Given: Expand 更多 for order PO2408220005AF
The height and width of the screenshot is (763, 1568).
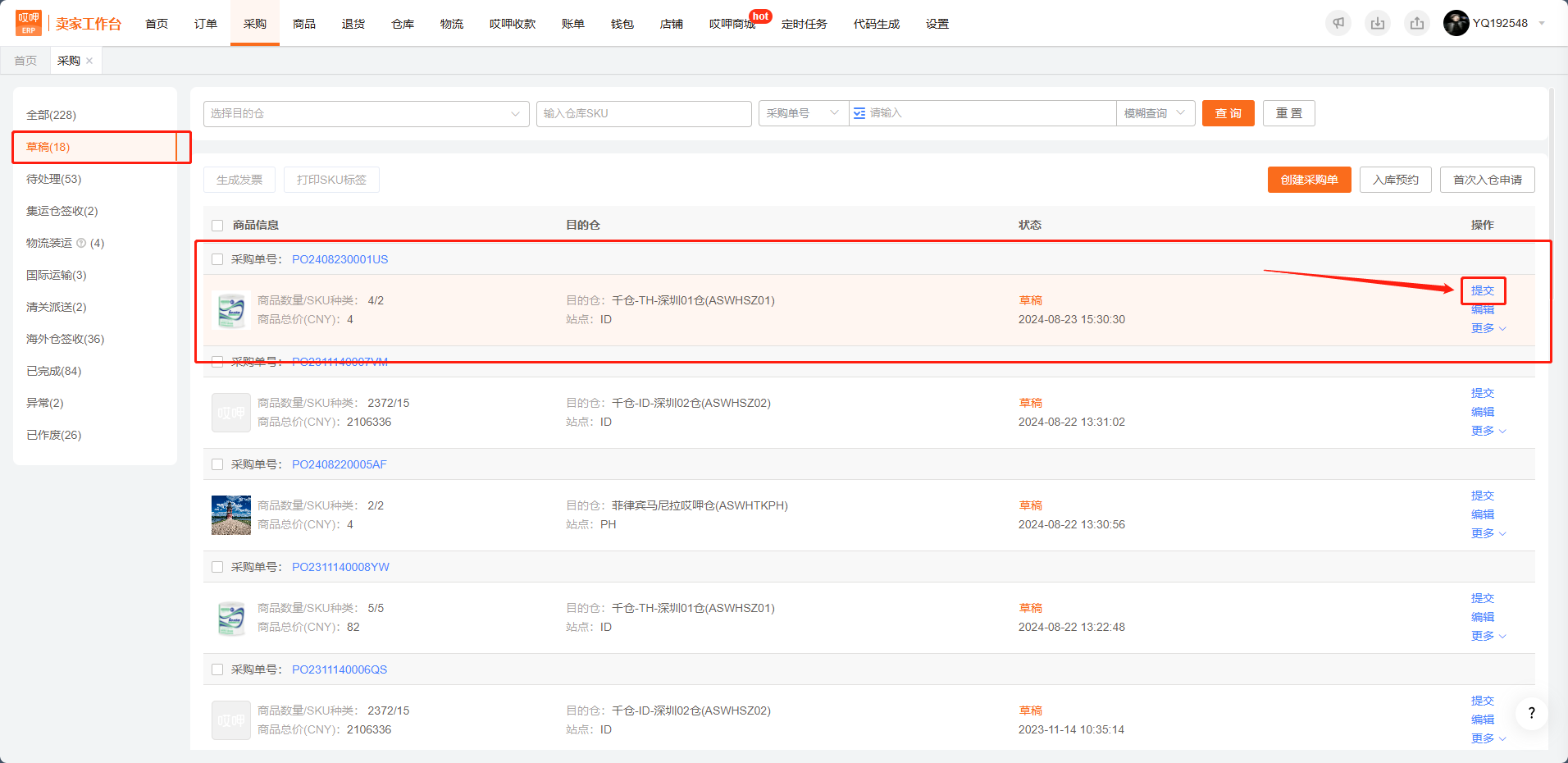Looking at the screenshot, I should (1488, 533).
